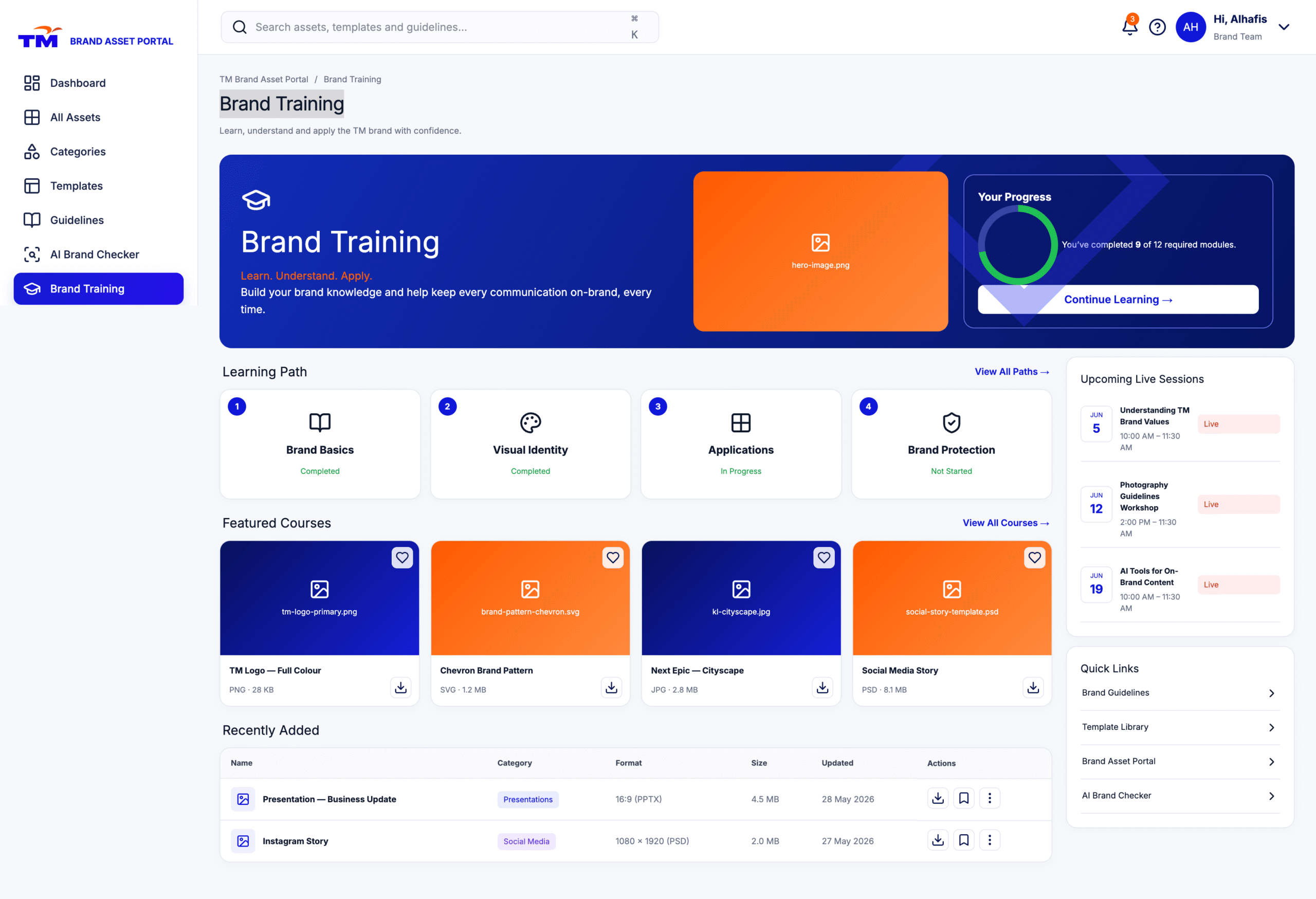Download the TM Logo Full Colour asset
Viewport: 1316px width, 899px height.
click(400, 687)
